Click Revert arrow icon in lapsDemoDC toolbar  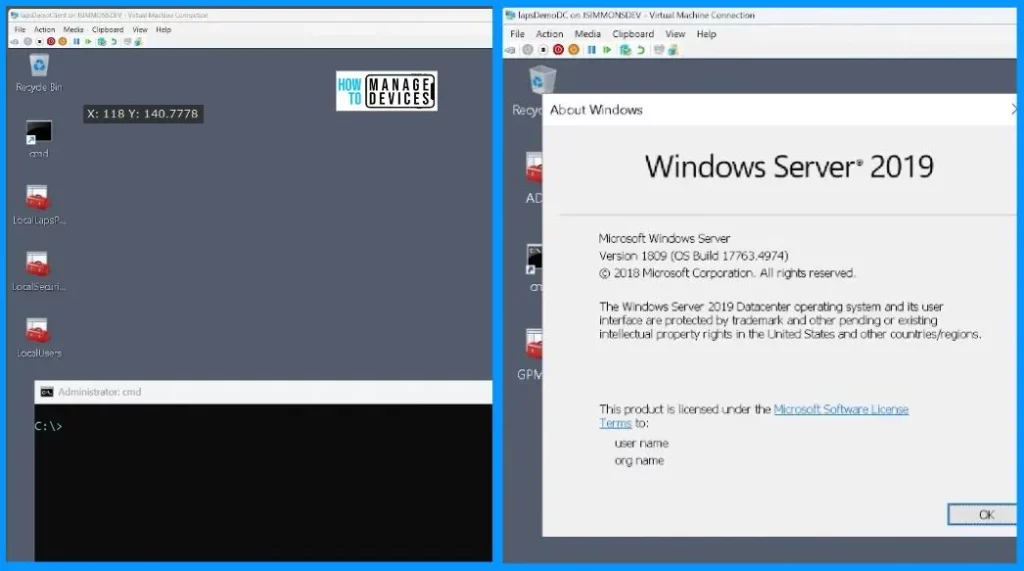641,50
